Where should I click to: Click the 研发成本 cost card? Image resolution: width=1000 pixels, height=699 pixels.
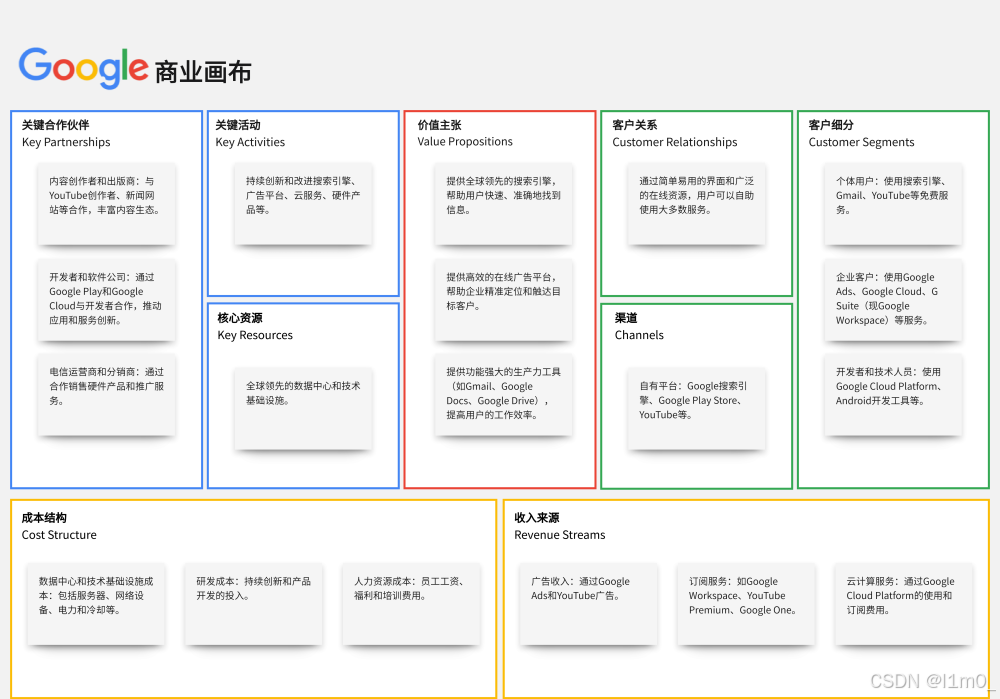[x=254, y=605]
